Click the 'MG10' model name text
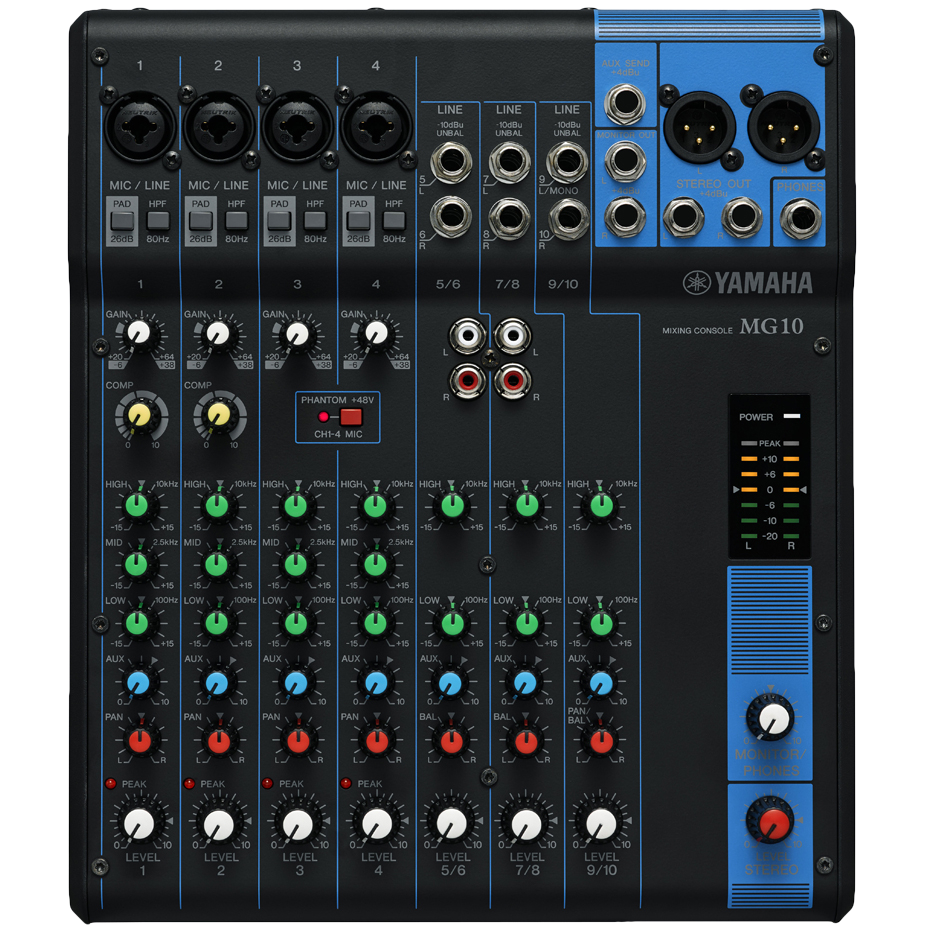The width and height of the screenshot is (928, 928). click(x=771, y=326)
